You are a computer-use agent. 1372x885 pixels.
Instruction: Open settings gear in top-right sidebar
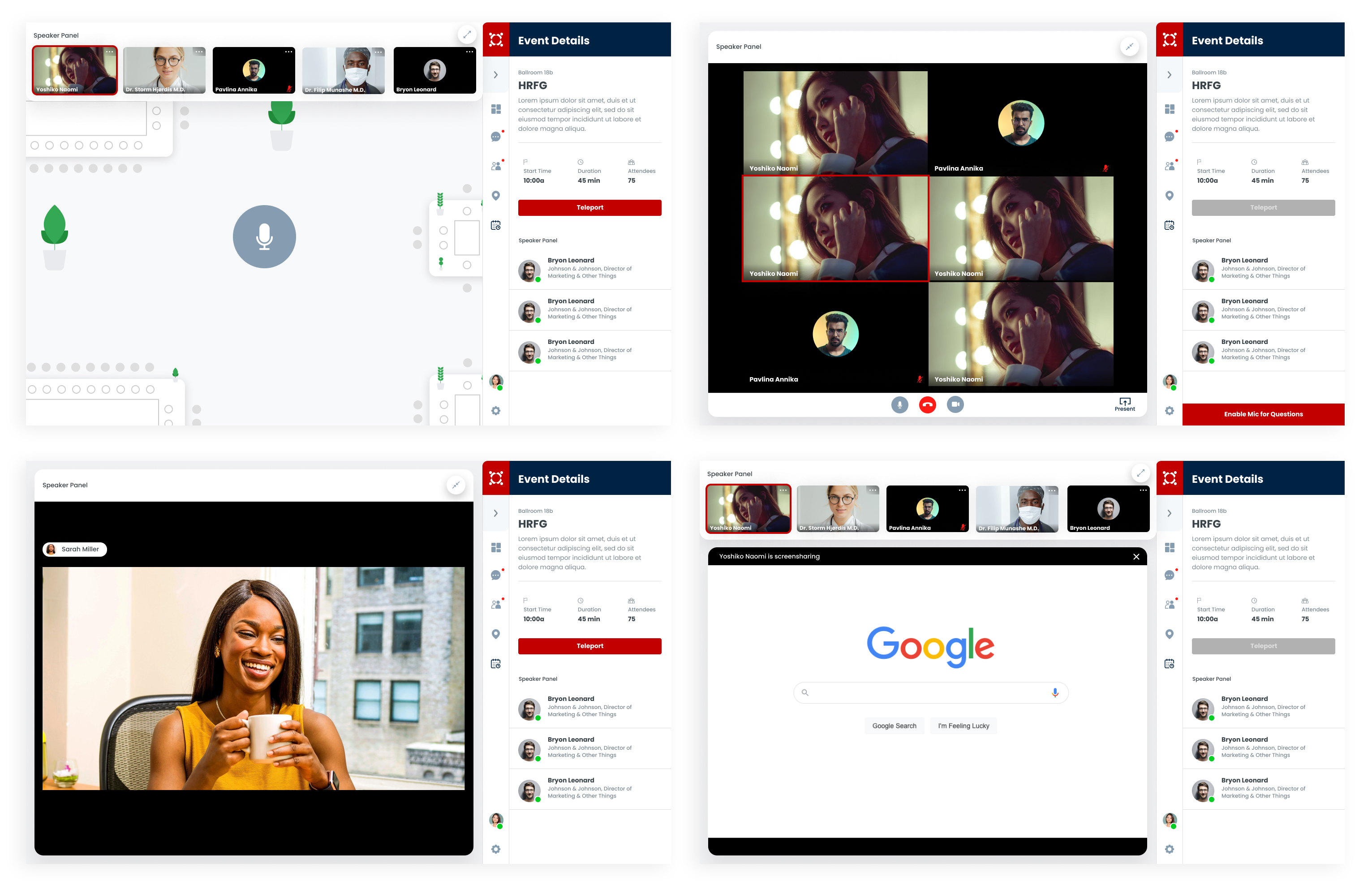click(x=1169, y=411)
